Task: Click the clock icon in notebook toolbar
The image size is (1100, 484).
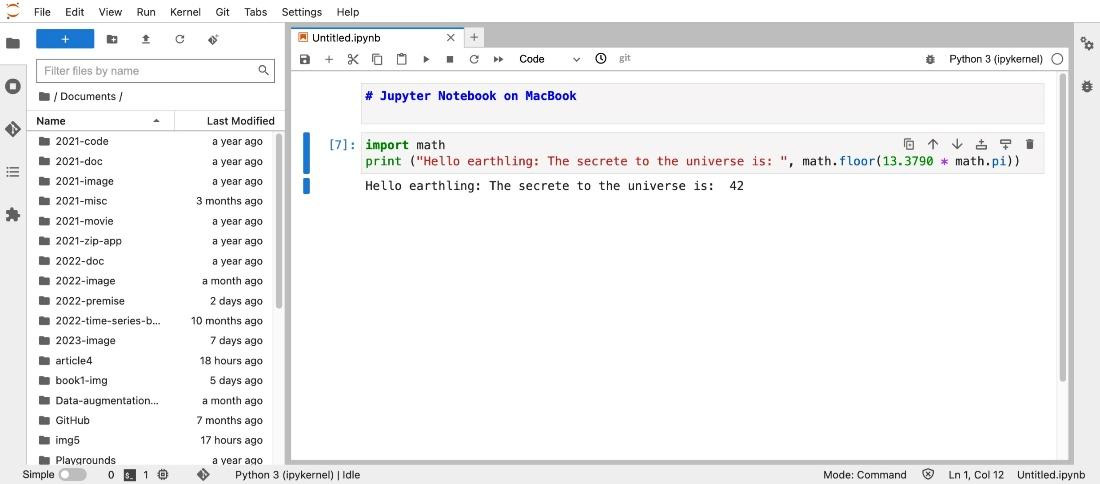Action: (x=601, y=59)
